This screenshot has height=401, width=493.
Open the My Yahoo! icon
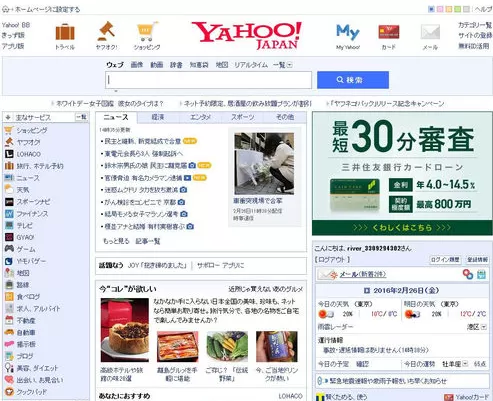pos(348,32)
